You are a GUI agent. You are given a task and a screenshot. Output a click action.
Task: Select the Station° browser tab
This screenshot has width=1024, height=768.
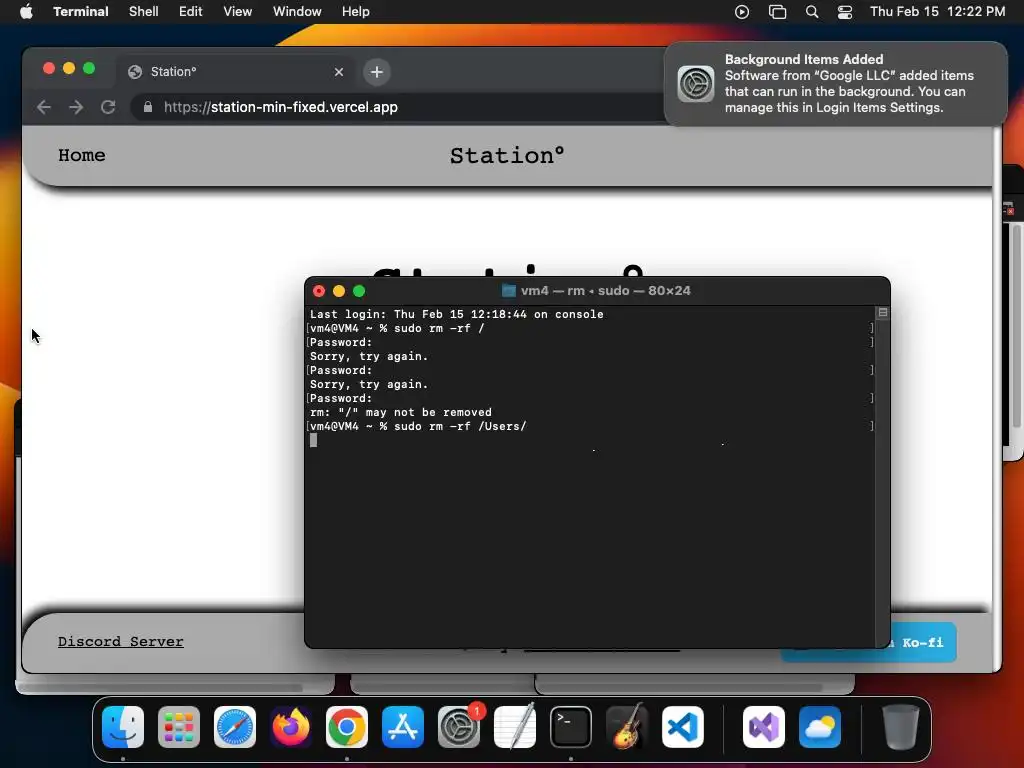237,72
